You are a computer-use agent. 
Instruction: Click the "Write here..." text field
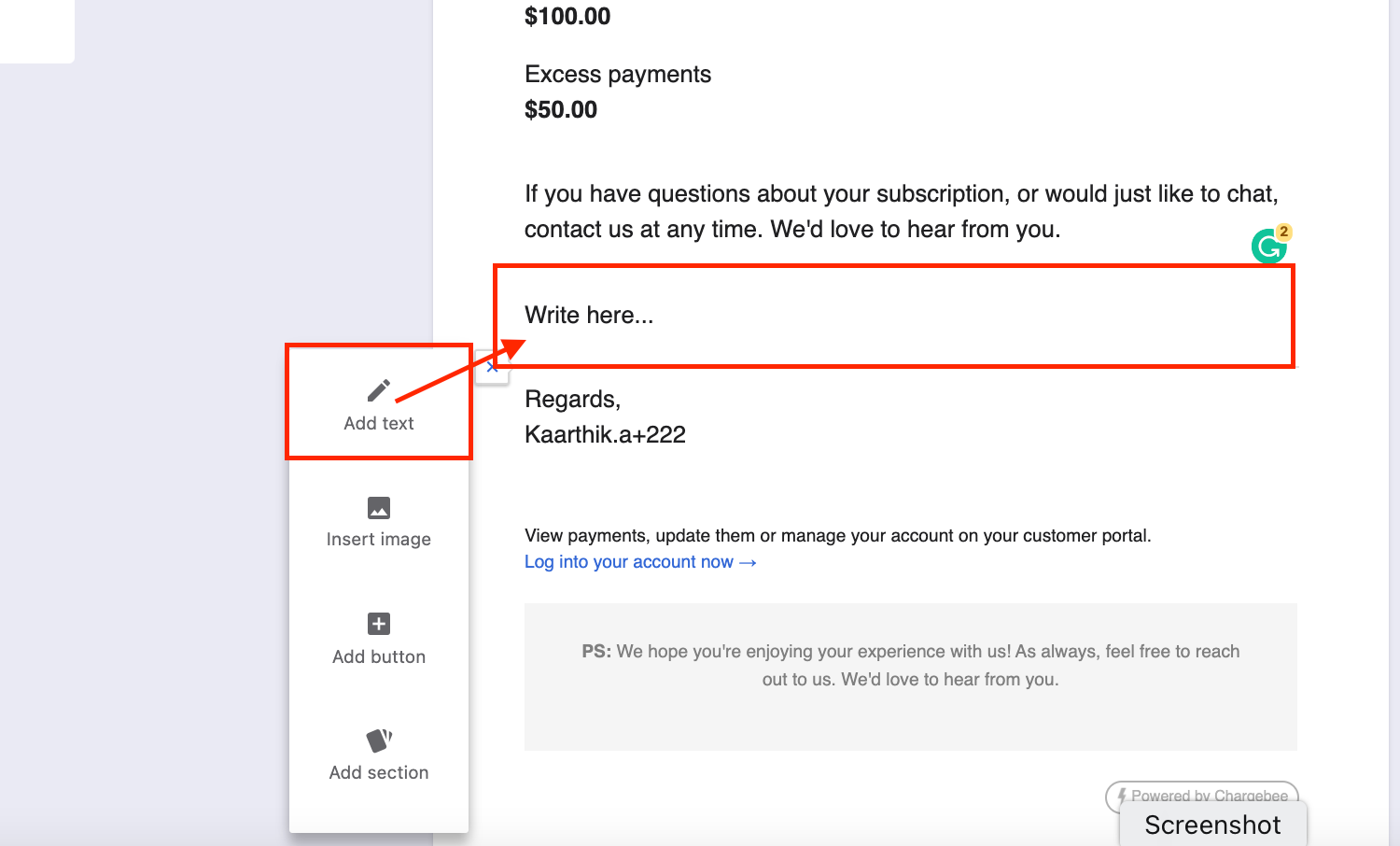(x=894, y=316)
